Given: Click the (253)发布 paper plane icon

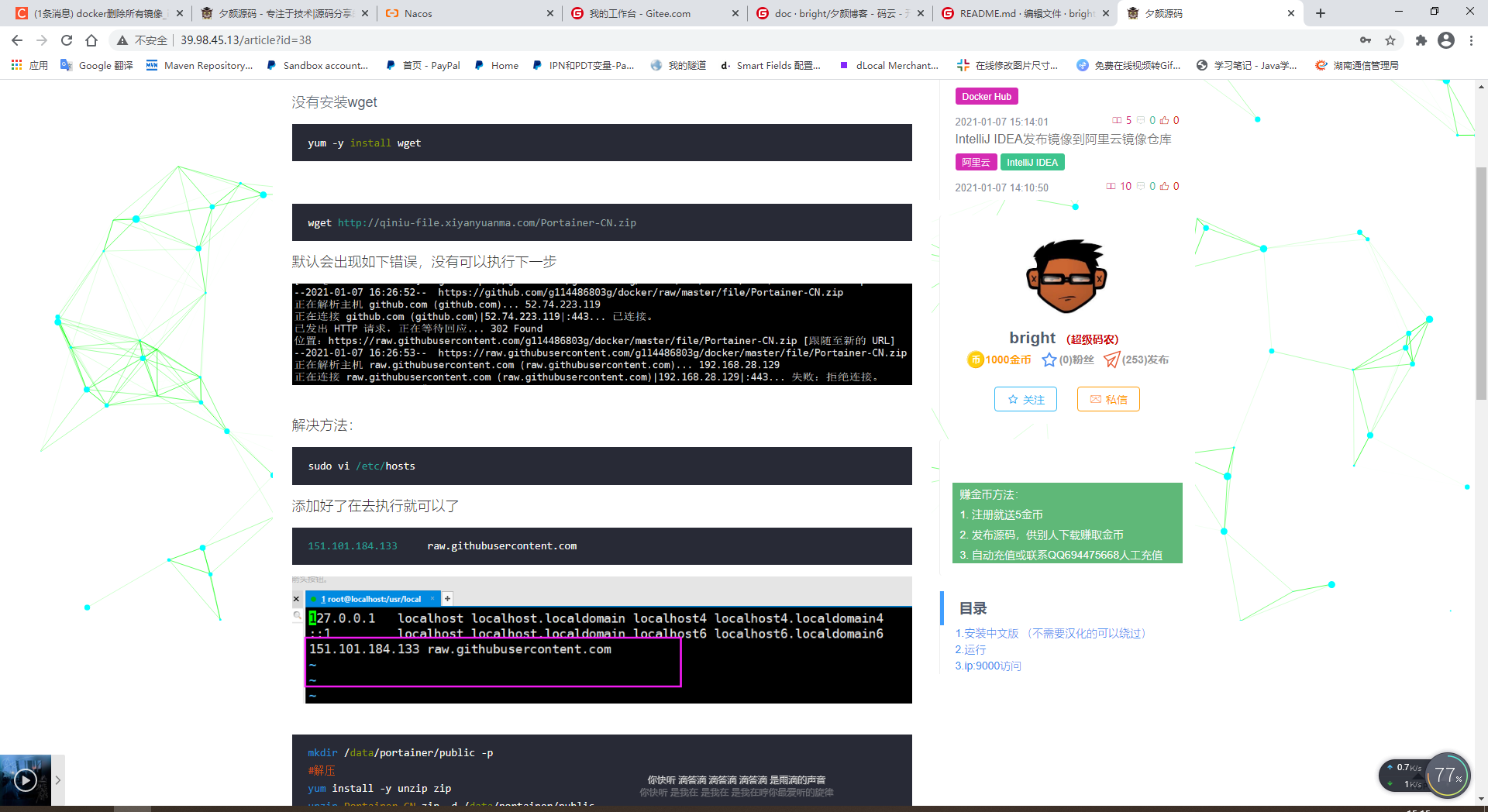Looking at the screenshot, I should 1111,360.
